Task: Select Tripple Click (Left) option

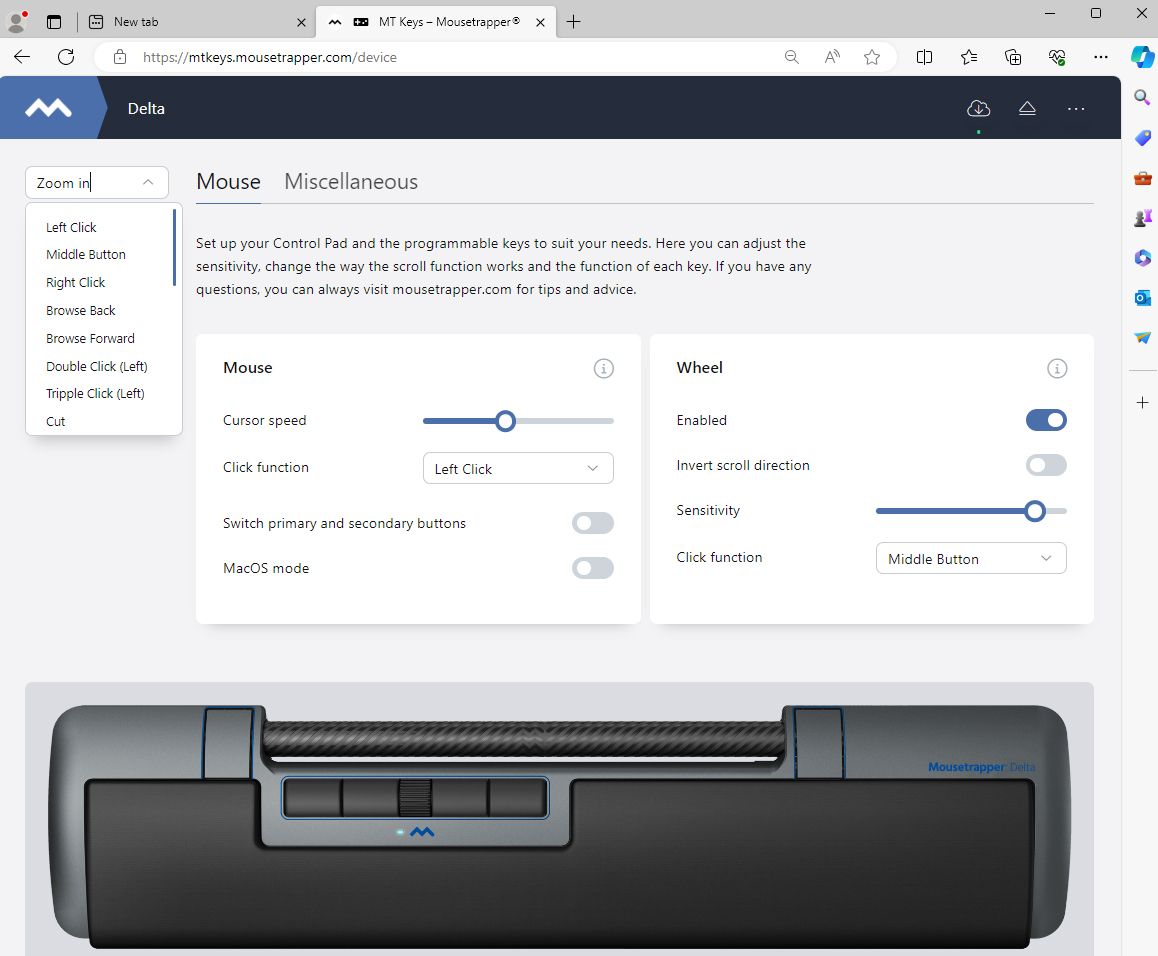Action: [x=95, y=394]
